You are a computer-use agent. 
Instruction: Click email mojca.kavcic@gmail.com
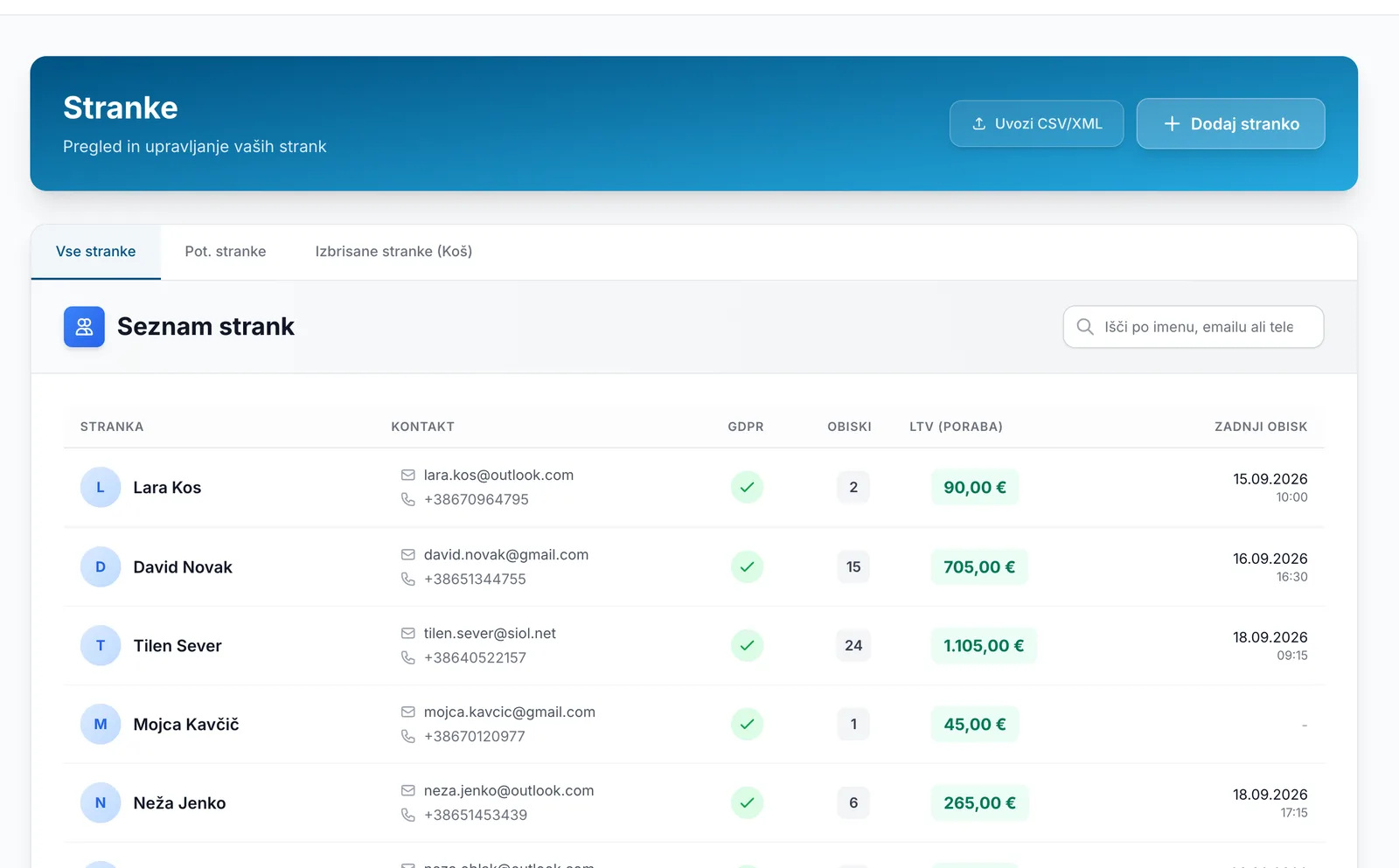[510, 712]
